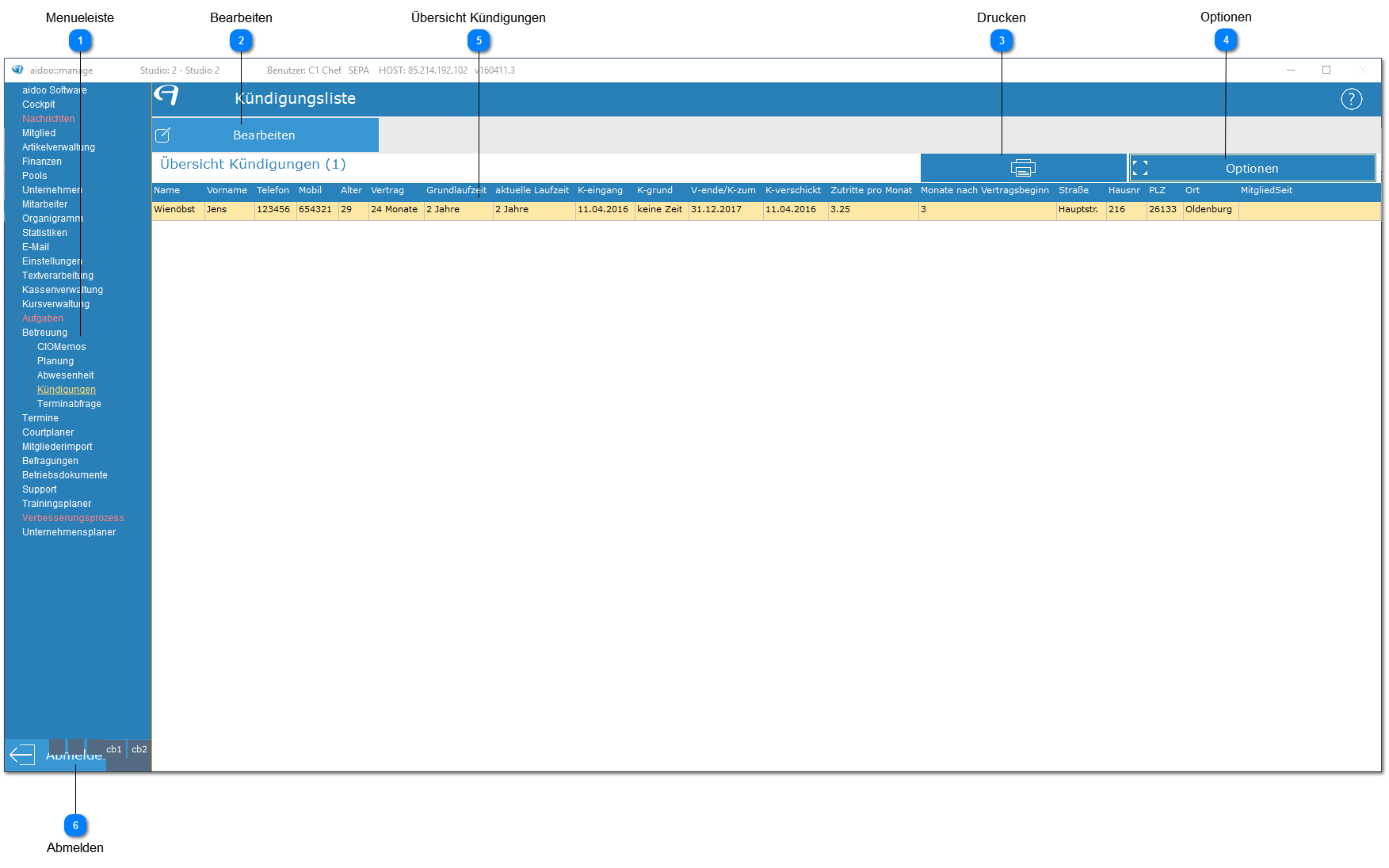The width and height of the screenshot is (1389, 868).
Task: Open Artikelverwaltung menu entry
Action: (59, 147)
